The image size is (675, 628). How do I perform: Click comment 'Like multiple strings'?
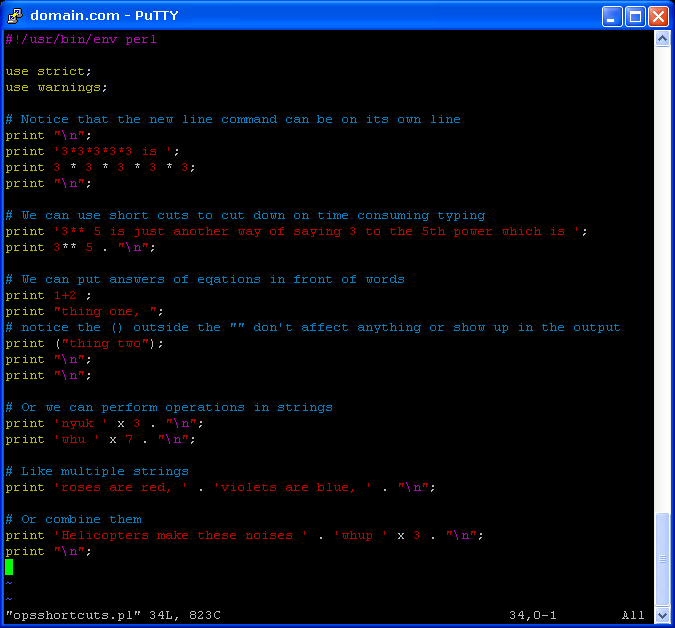[x=97, y=472]
